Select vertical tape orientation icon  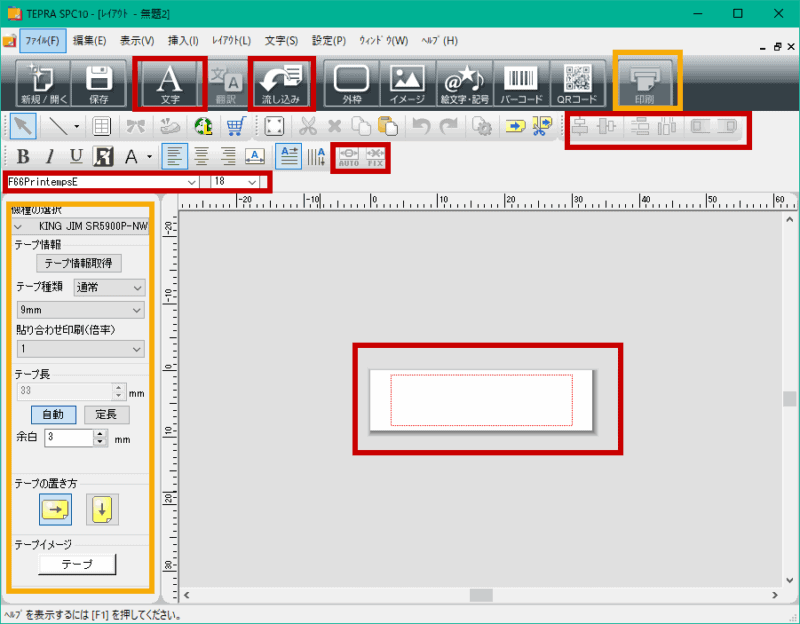click(x=102, y=509)
